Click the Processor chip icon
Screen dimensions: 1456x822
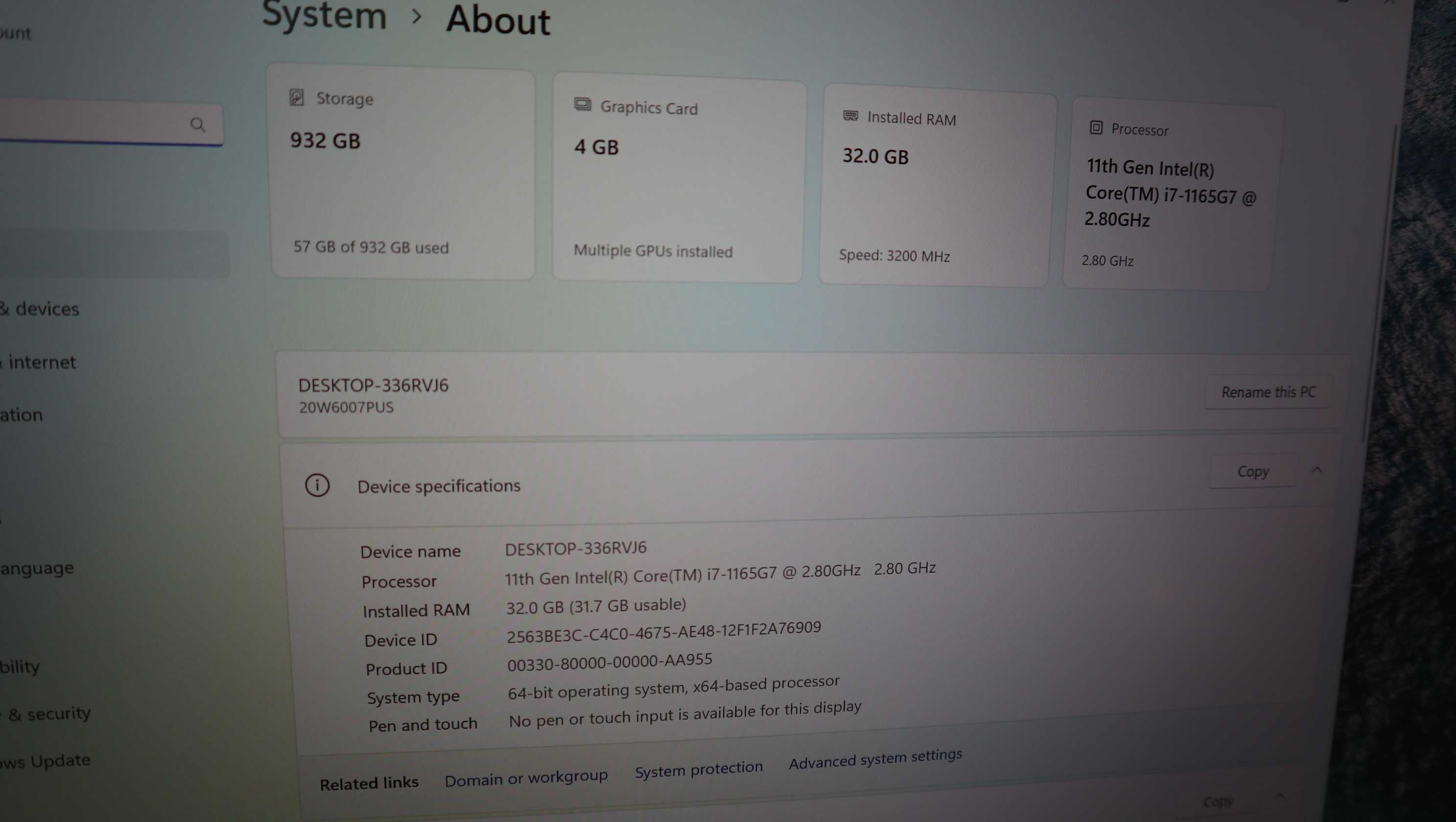click(1095, 127)
